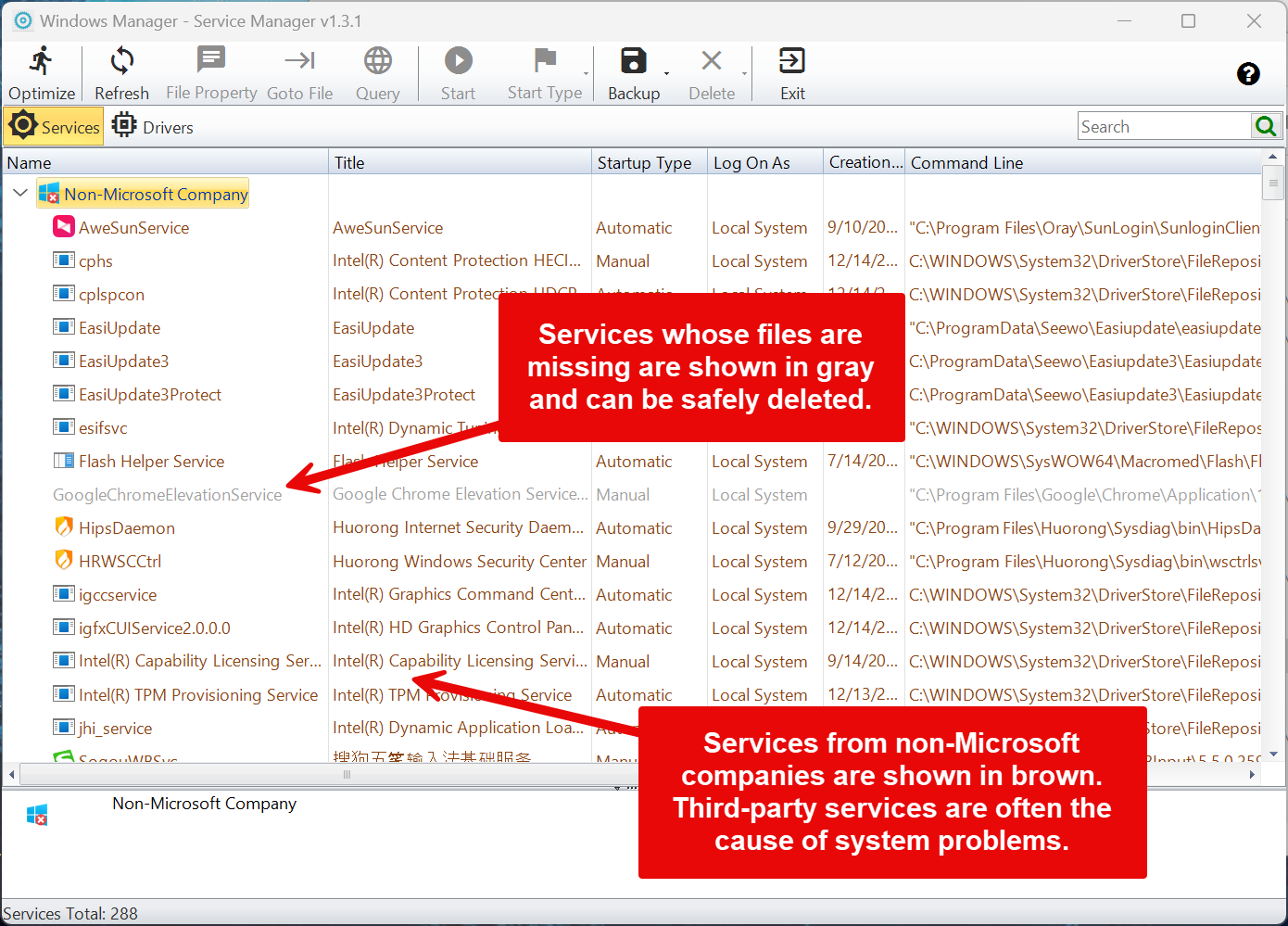Start the selected service
Image resolution: width=1288 pixels, height=926 pixels.
pyautogui.click(x=458, y=73)
